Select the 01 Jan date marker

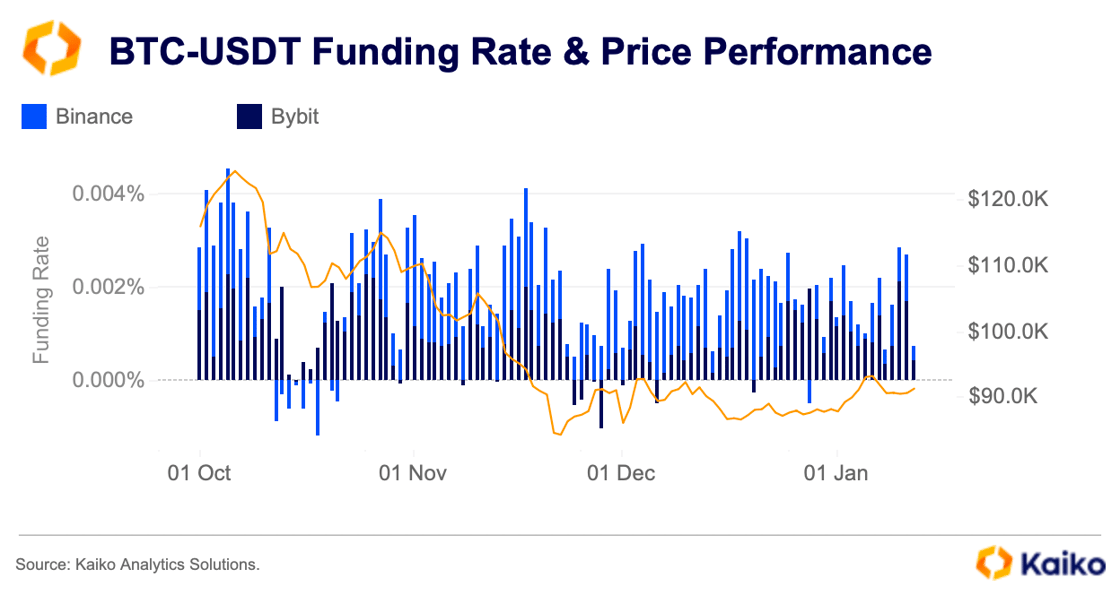[x=835, y=472]
